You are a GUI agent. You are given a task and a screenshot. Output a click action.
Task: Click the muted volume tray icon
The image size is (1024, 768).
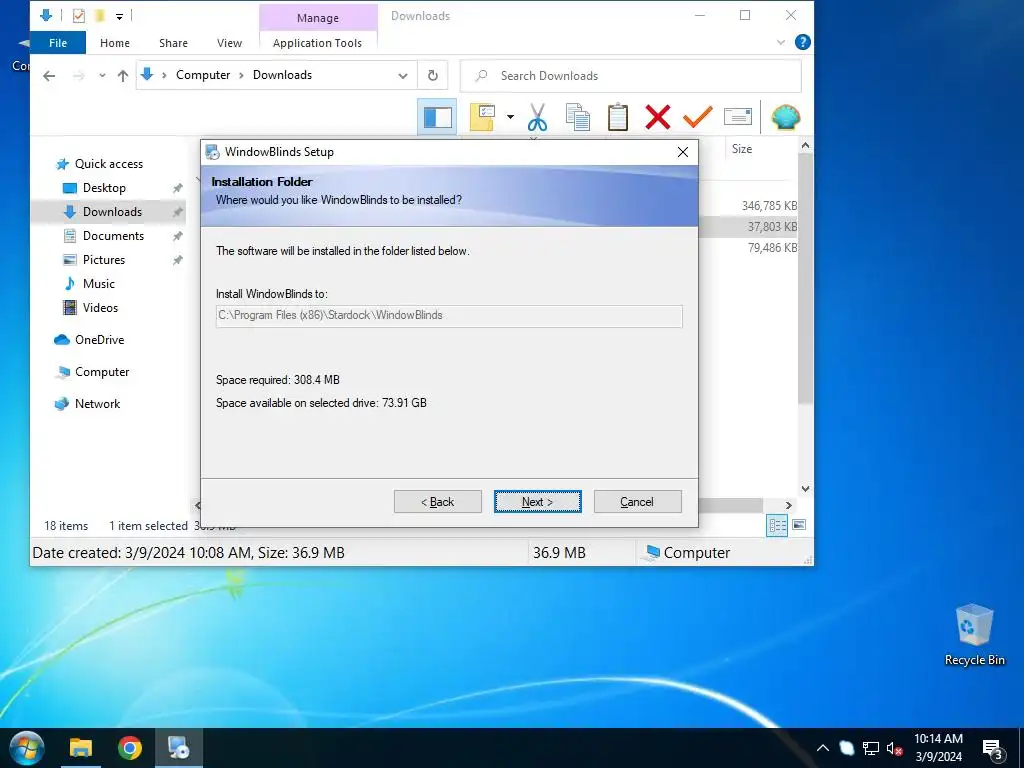894,749
